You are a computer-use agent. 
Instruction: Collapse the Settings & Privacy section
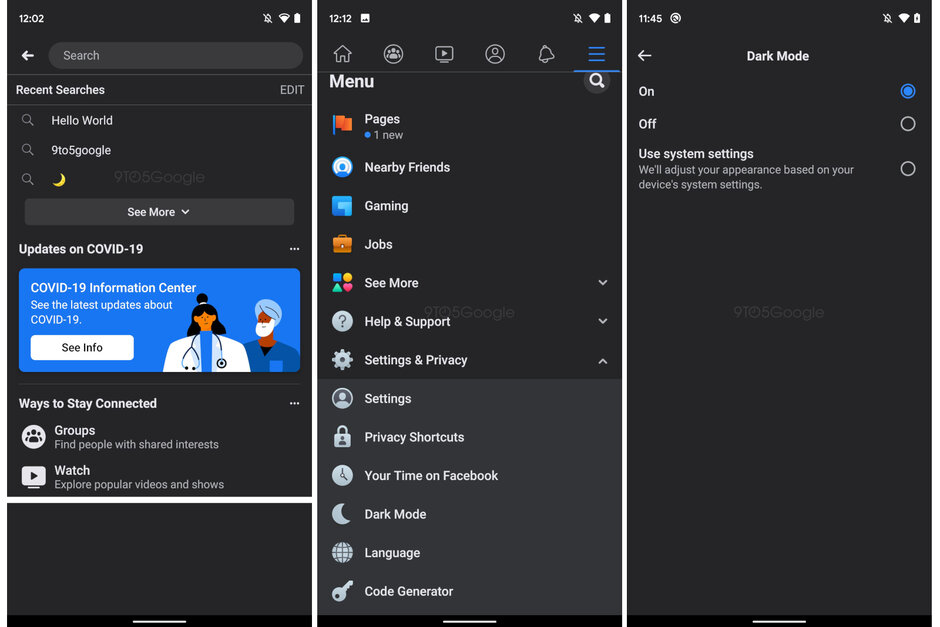pos(602,360)
